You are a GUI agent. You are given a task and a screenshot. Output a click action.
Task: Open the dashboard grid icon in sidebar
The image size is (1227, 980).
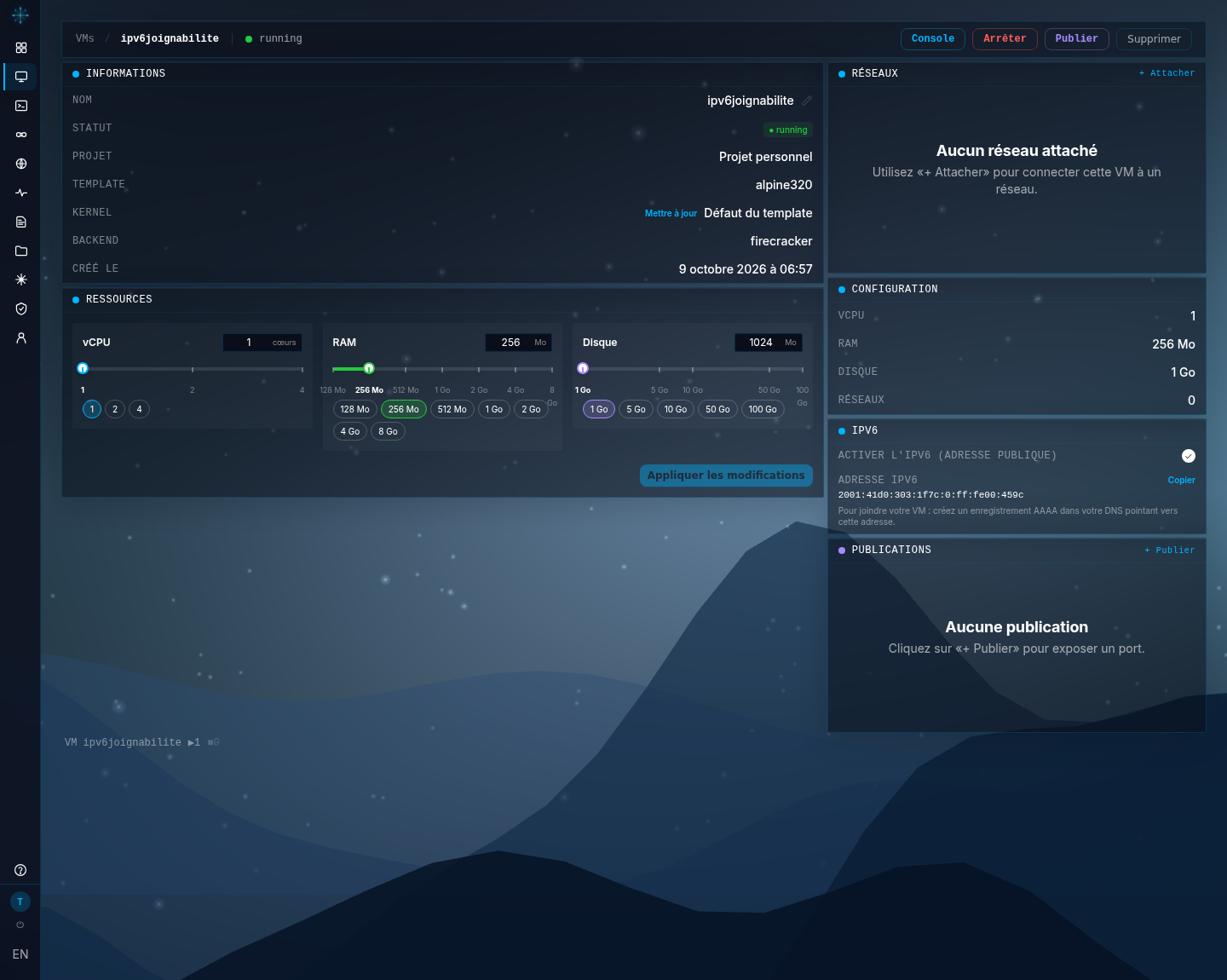pyautogui.click(x=21, y=48)
